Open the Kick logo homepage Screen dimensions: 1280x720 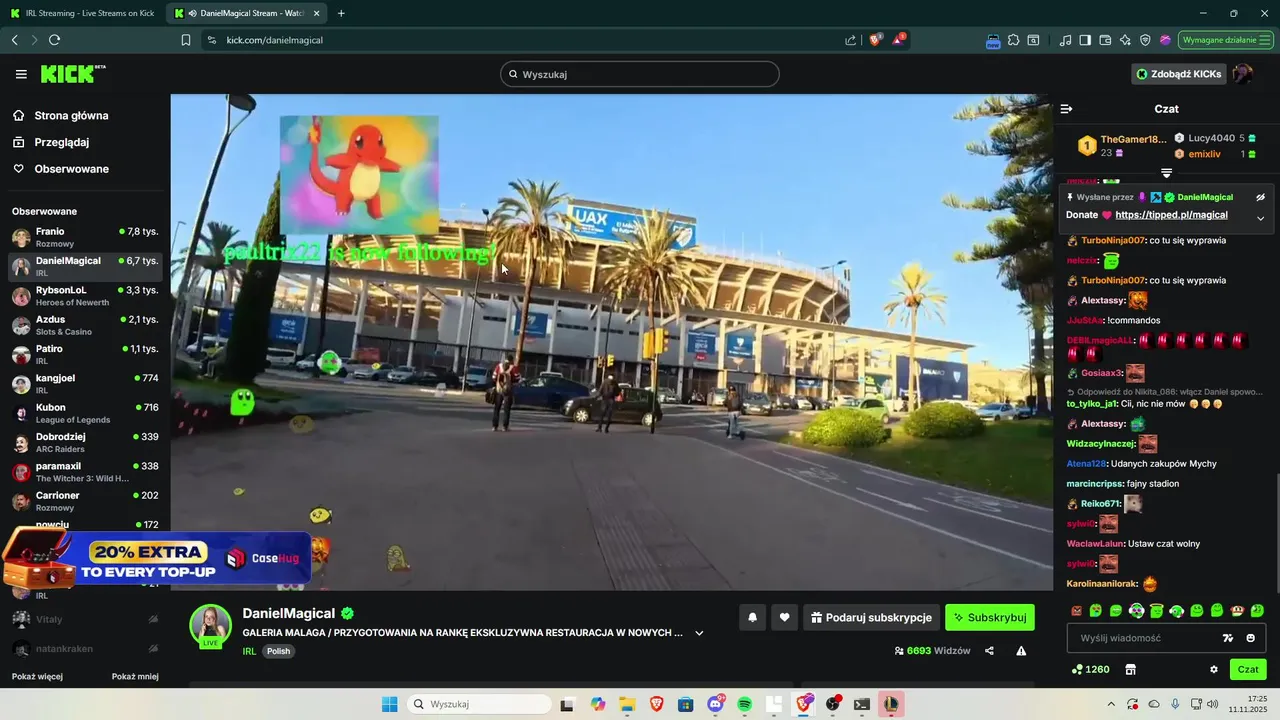(73, 74)
